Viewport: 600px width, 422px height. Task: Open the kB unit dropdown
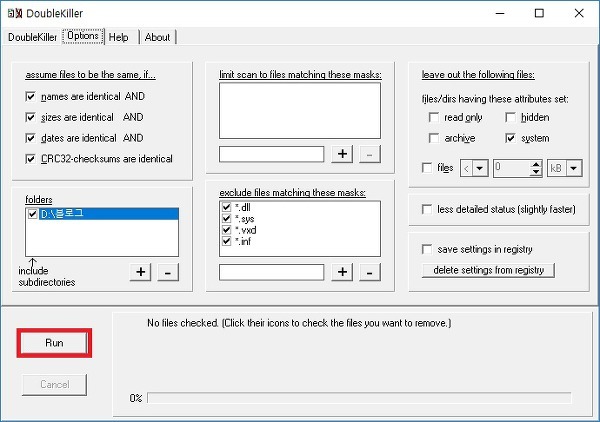(x=574, y=168)
